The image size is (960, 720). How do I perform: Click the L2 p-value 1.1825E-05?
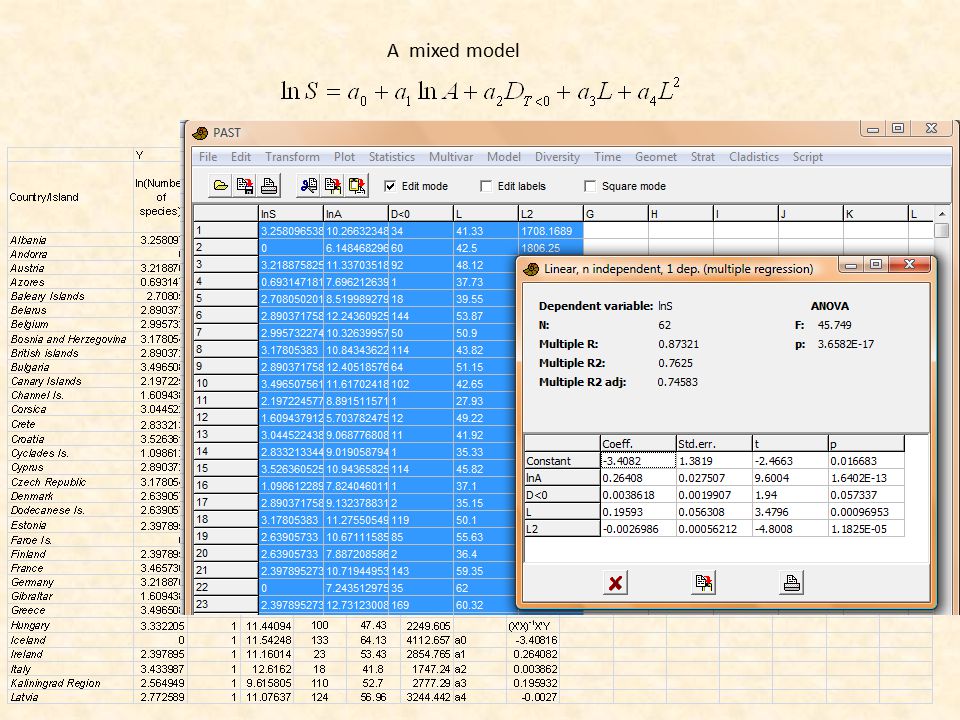(x=866, y=529)
